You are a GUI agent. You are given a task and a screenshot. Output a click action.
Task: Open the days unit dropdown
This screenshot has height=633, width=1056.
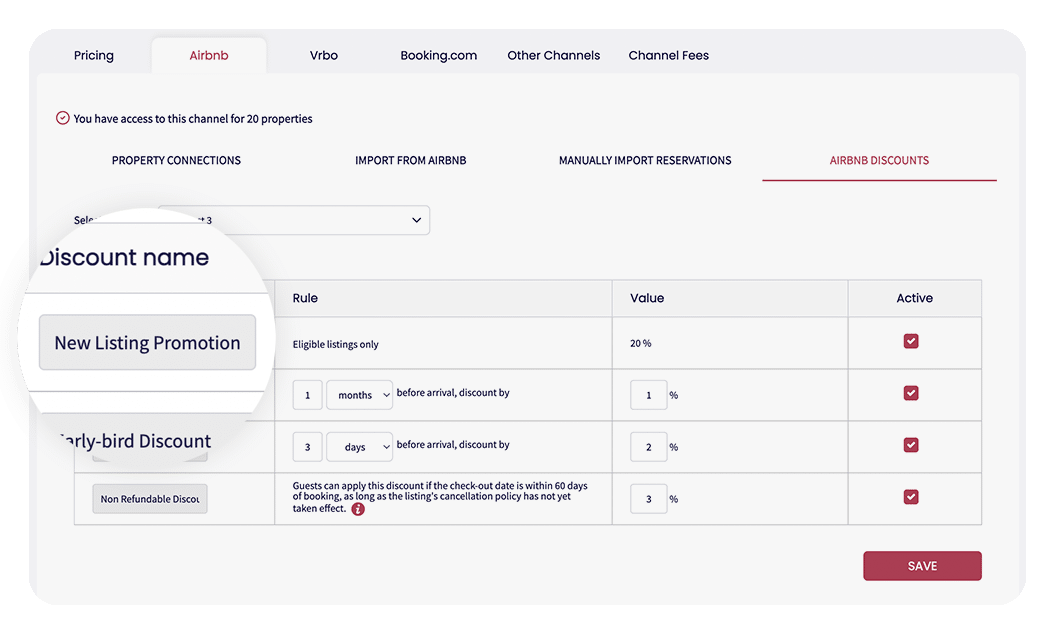click(360, 446)
